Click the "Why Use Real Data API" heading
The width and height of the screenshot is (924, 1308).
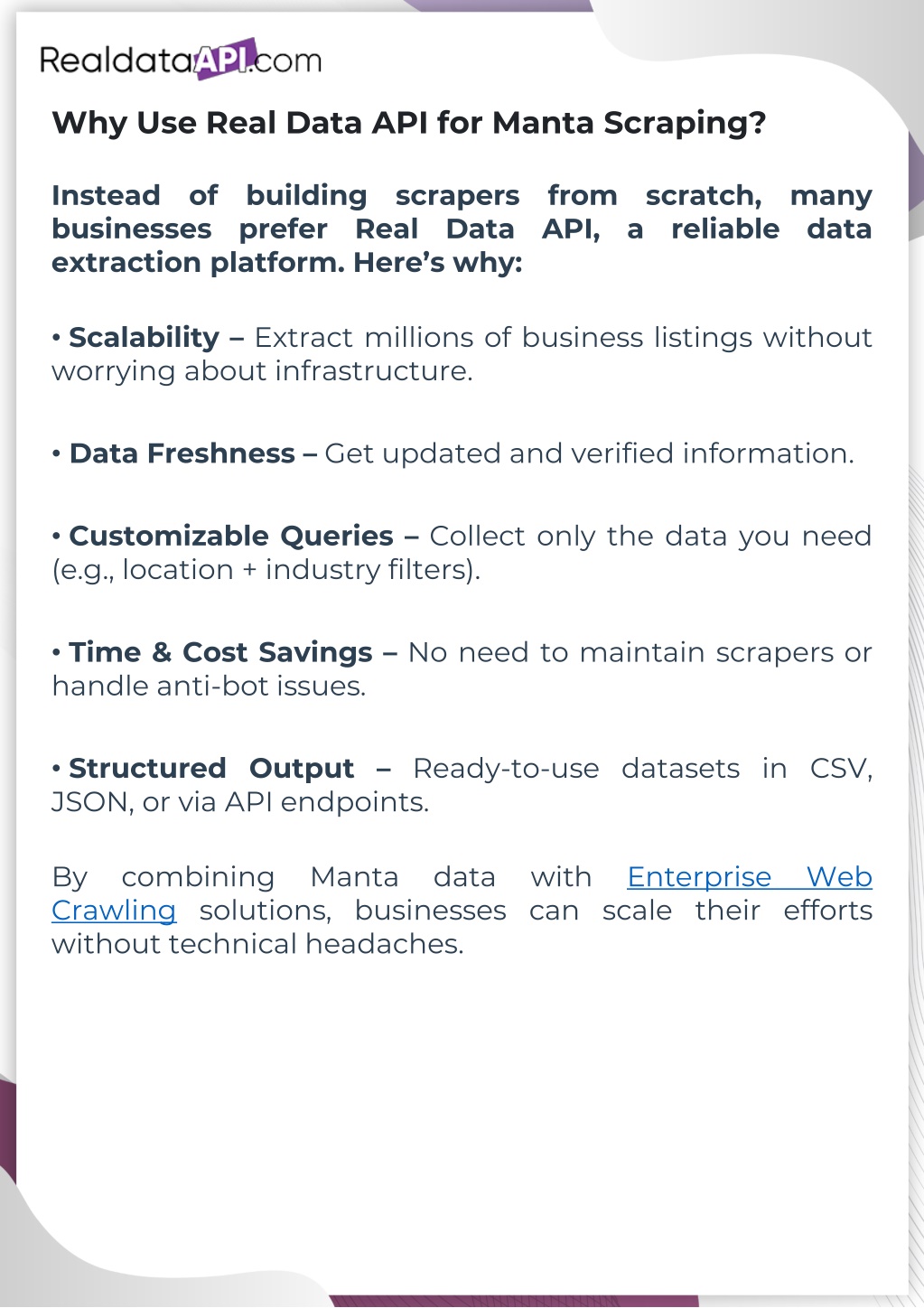[x=408, y=123]
